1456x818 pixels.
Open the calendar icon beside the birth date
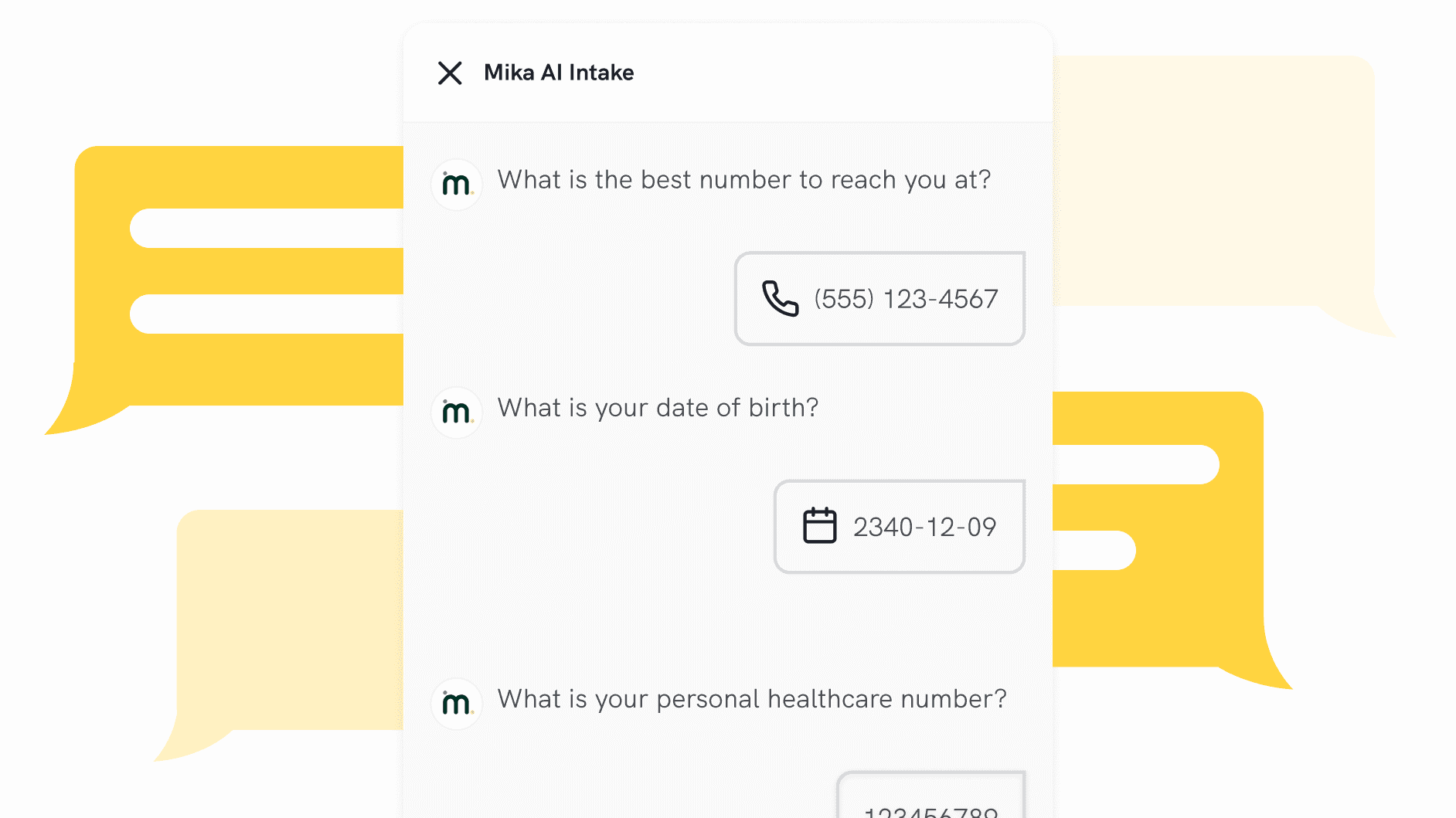(821, 526)
